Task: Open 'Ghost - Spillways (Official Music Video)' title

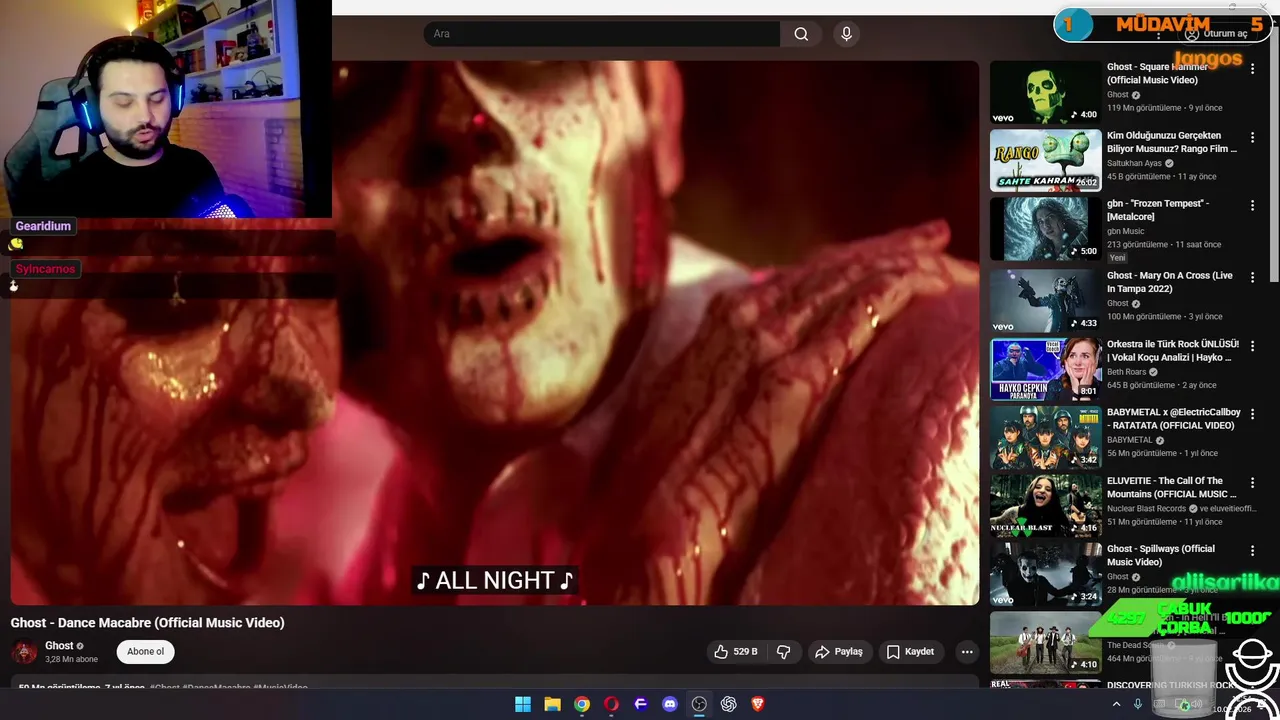Action: pyautogui.click(x=1161, y=555)
